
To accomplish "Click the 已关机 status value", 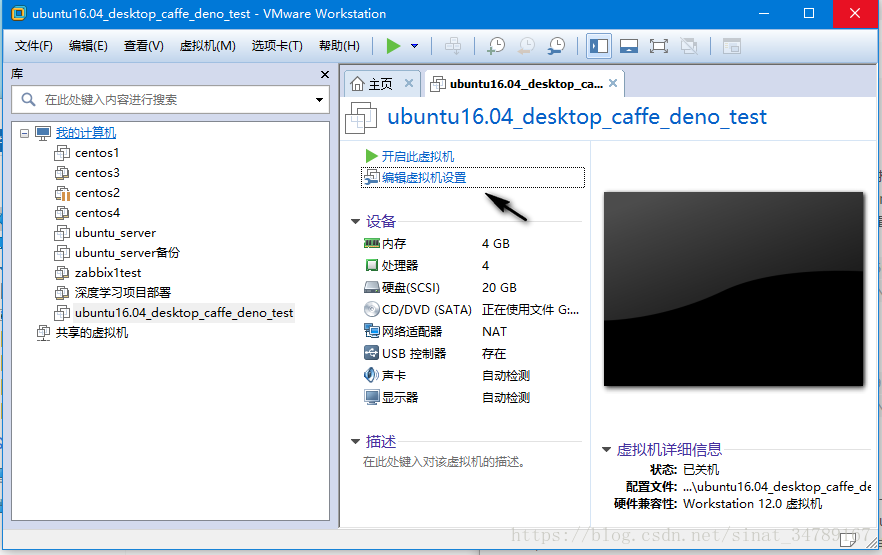I will pos(701,470).
